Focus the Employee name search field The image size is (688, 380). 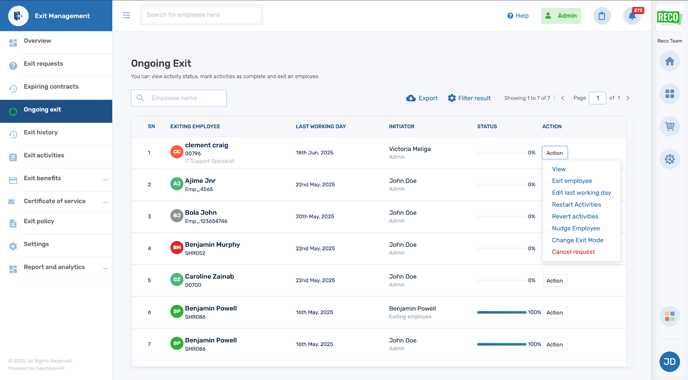(179, 98)
